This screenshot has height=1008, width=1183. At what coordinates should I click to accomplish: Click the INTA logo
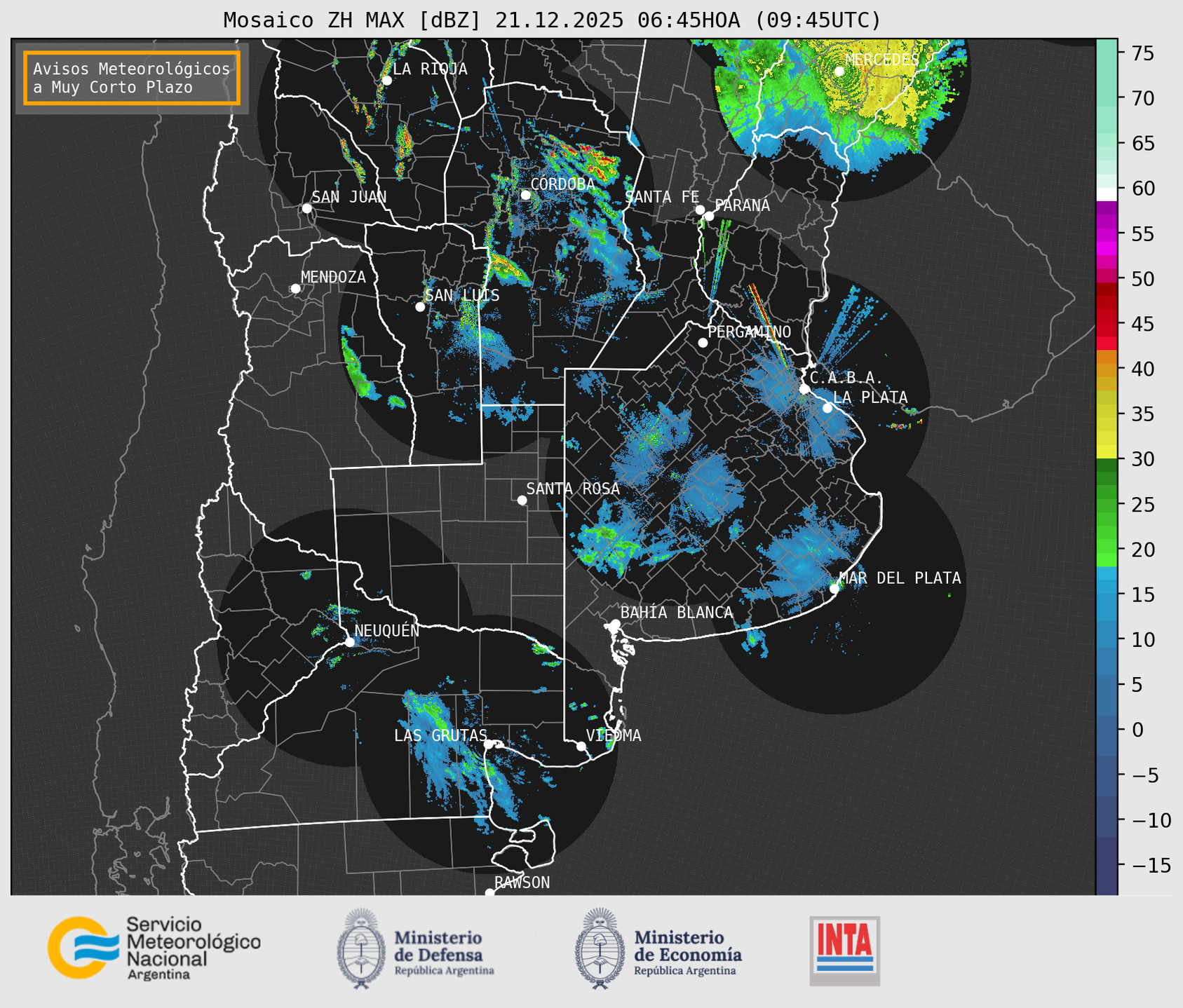pos(844,951)
